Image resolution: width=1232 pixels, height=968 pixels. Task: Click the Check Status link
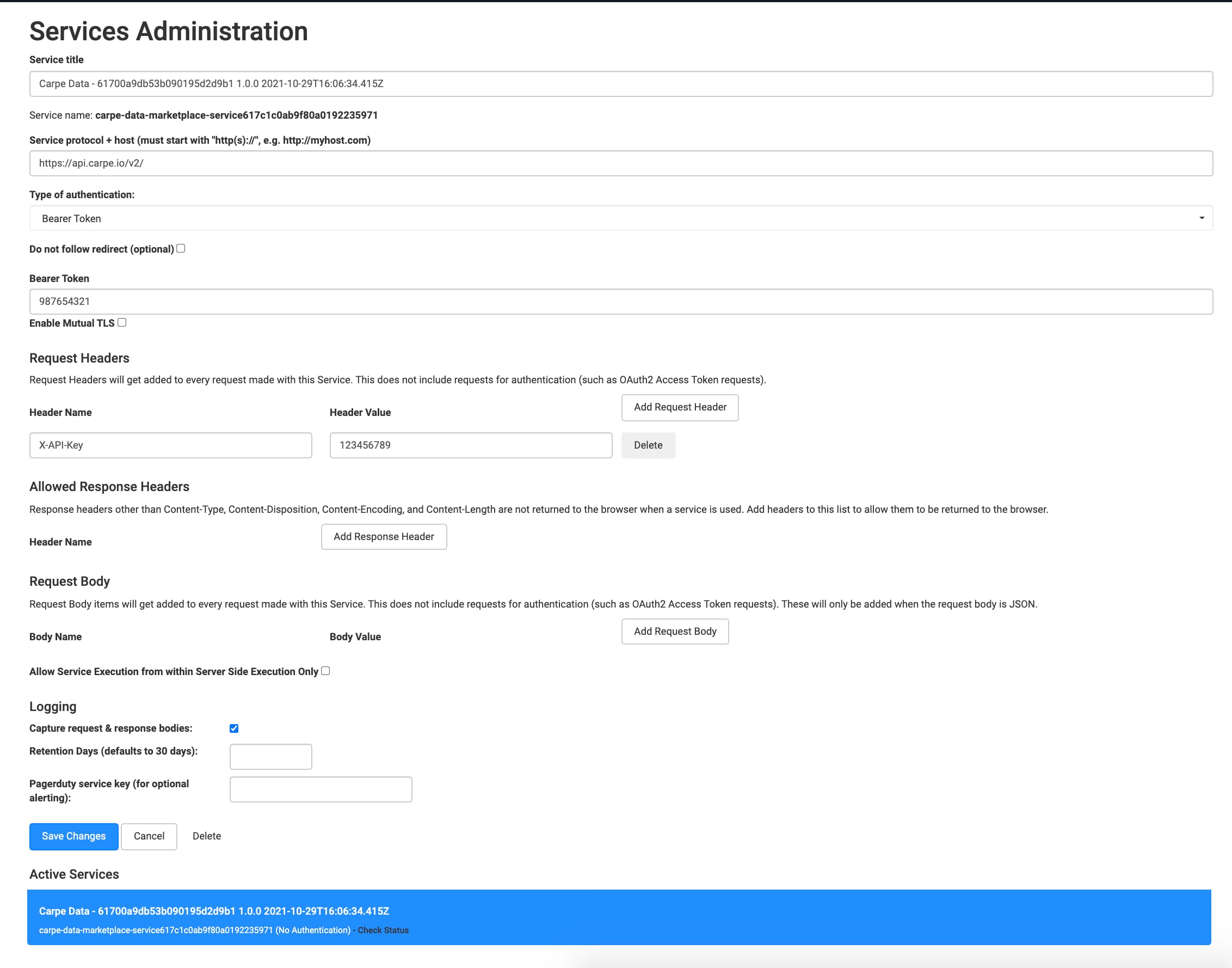[x=383, y=930]
